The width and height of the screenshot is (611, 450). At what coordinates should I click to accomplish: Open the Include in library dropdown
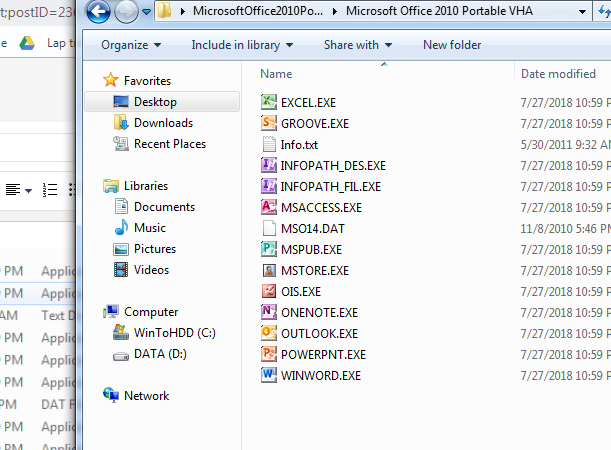pos(242,45)
